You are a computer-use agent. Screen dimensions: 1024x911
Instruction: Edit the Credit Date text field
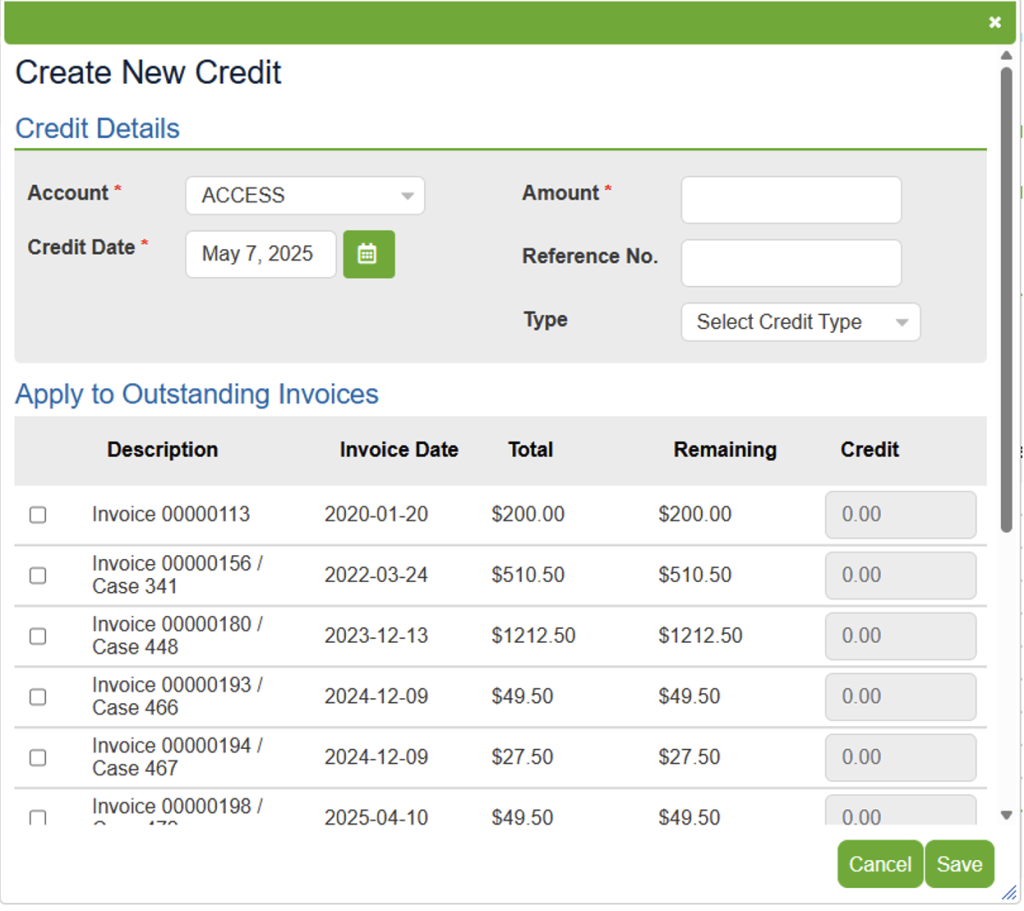260,254
